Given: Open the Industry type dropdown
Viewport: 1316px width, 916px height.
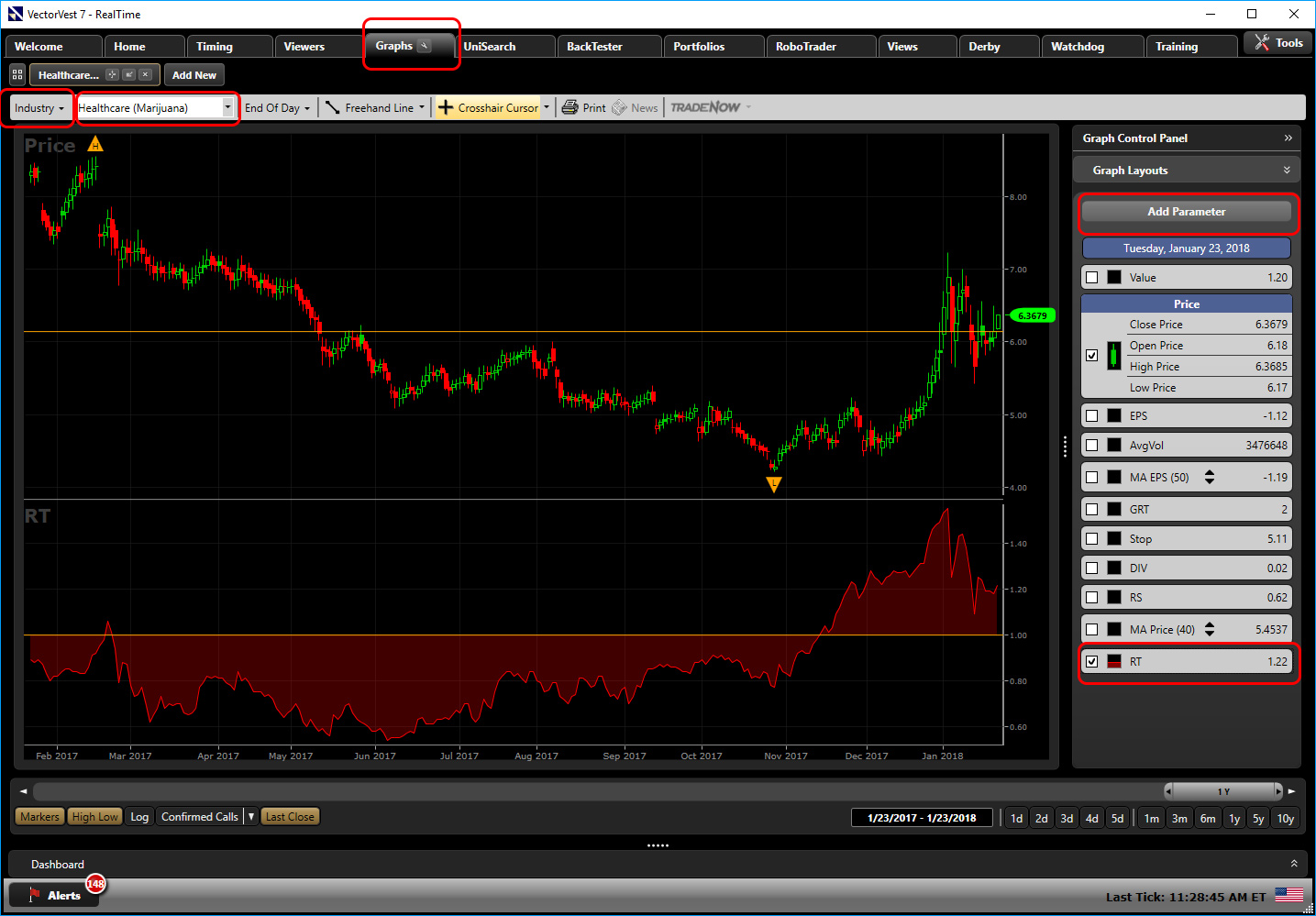Looking at the screenshot, I should point(39,108).
